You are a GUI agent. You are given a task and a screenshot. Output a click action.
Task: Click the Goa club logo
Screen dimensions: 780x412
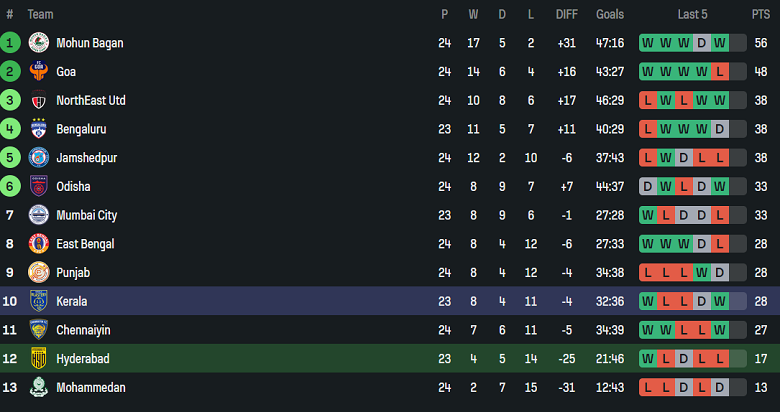(39, 72)
